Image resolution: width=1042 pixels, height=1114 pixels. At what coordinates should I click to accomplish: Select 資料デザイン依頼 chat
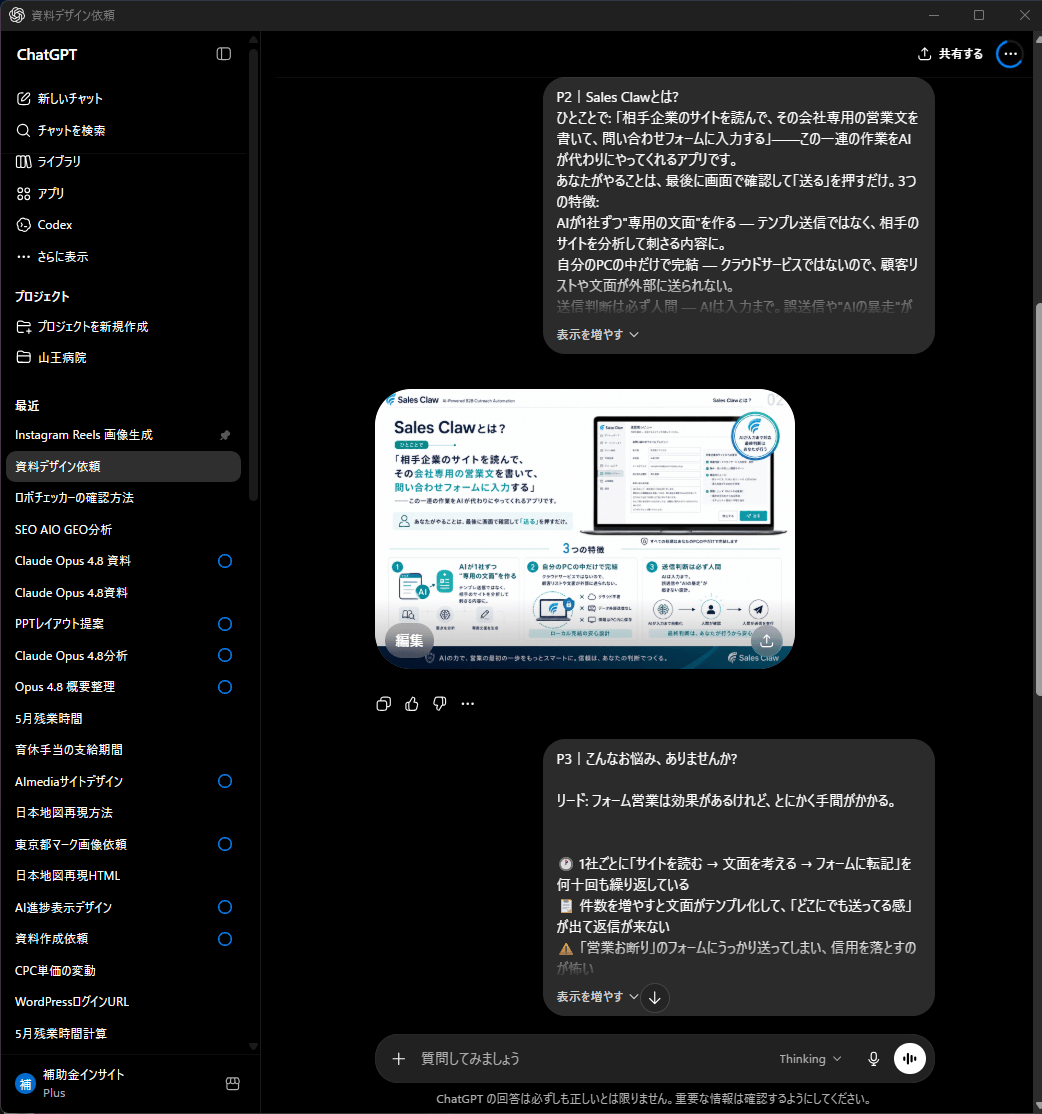click(x=124, y=467)
